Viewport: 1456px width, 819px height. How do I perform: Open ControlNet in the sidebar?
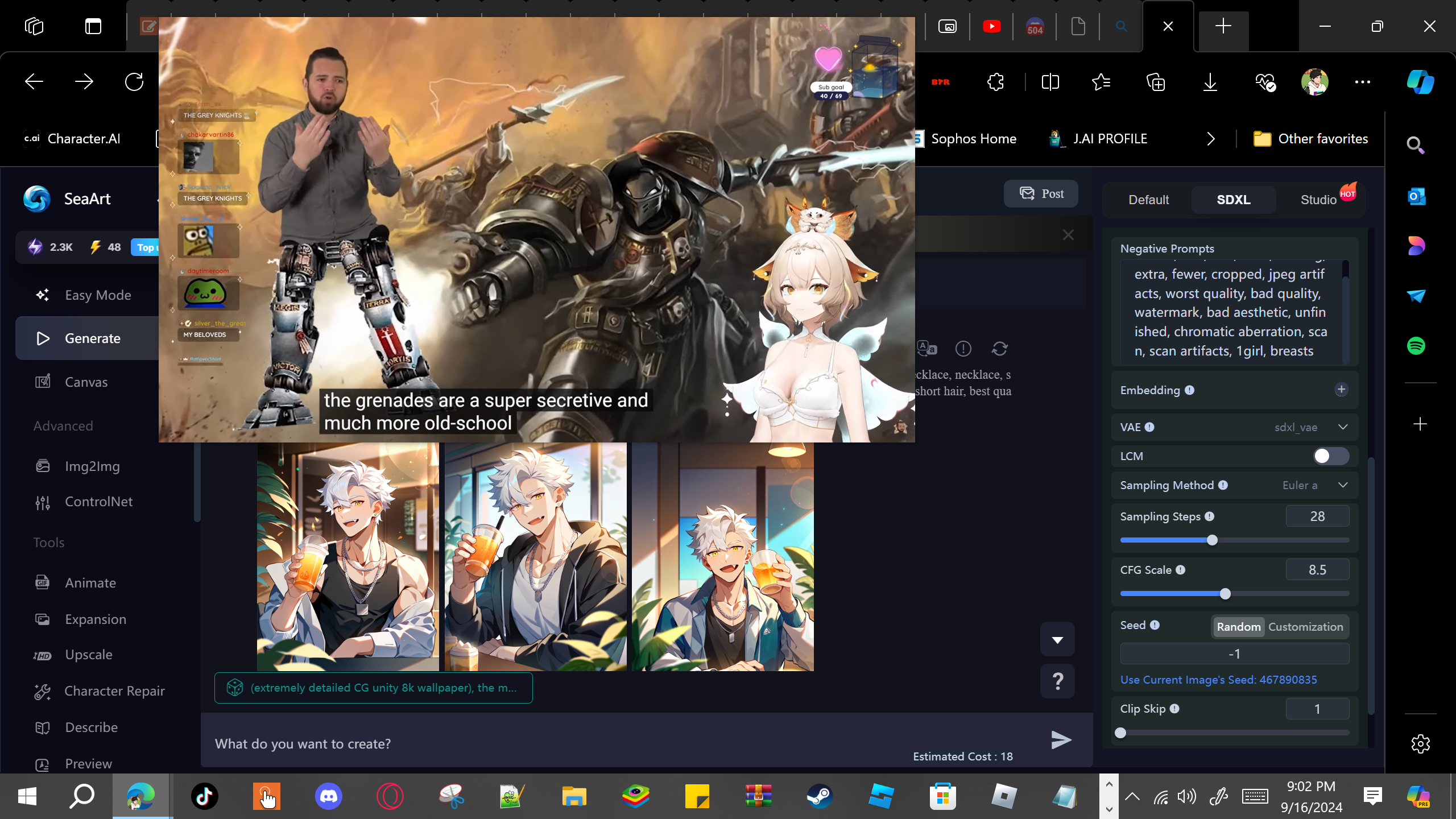(98, 502)
